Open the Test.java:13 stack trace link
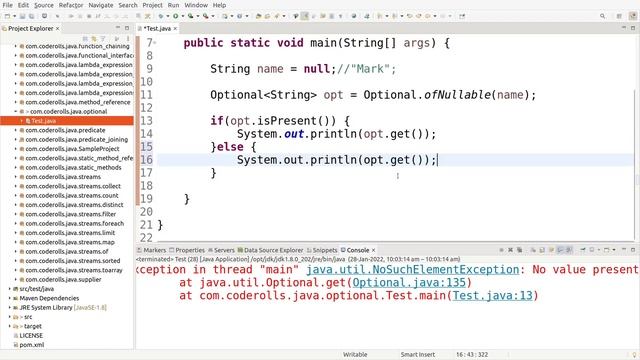 [x=493, y=296]
